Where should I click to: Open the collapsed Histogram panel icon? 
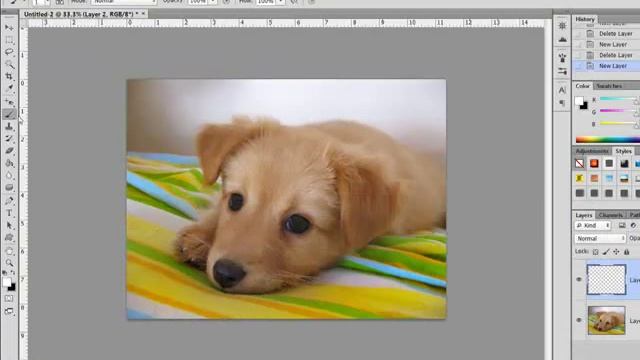click(x=562, y=40)
